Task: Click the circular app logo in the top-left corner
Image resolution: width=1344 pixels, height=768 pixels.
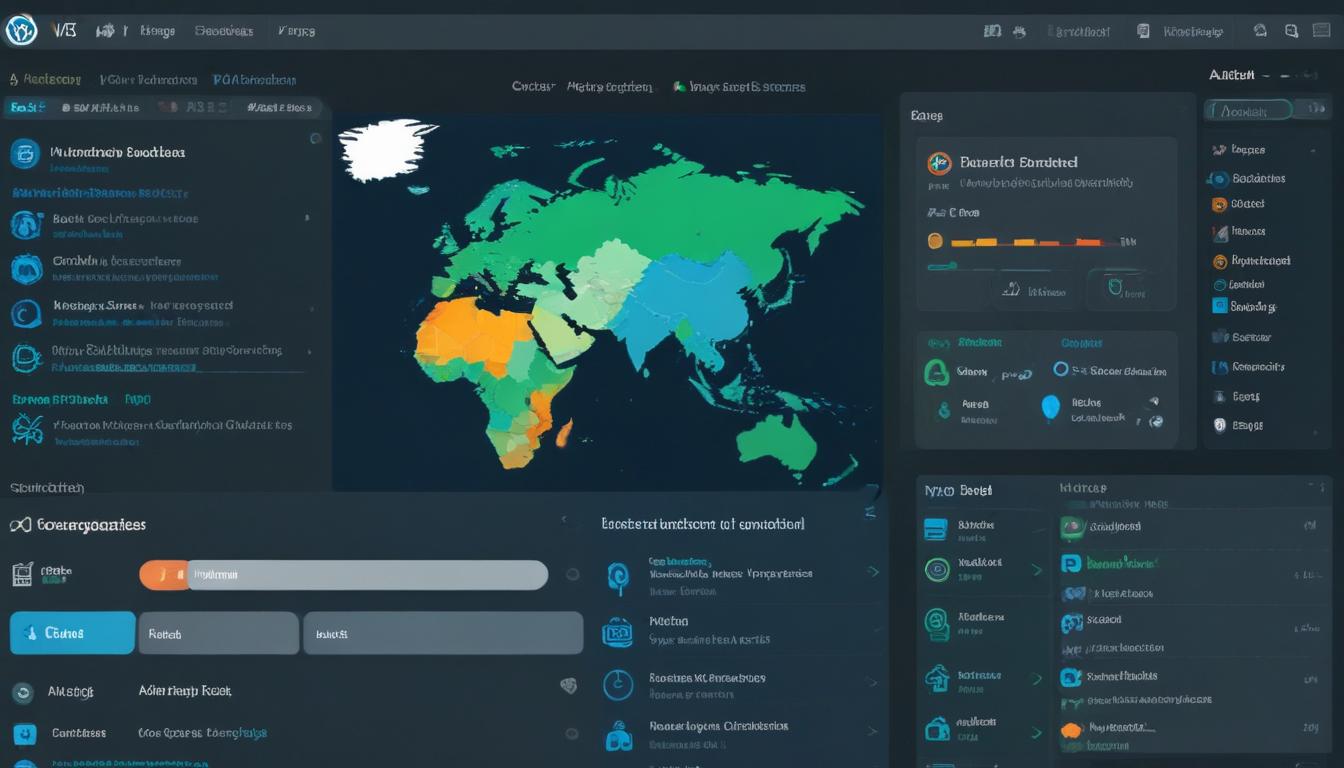Action: [20, 30]
